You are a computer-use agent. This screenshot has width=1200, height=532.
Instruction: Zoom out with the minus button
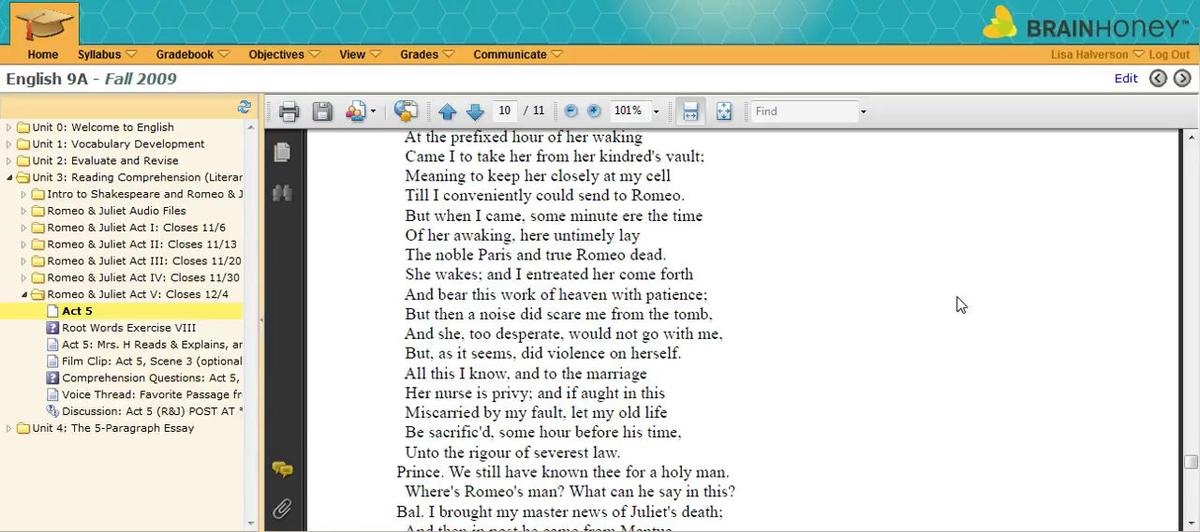pyautogui.click(x=571, y=111)
